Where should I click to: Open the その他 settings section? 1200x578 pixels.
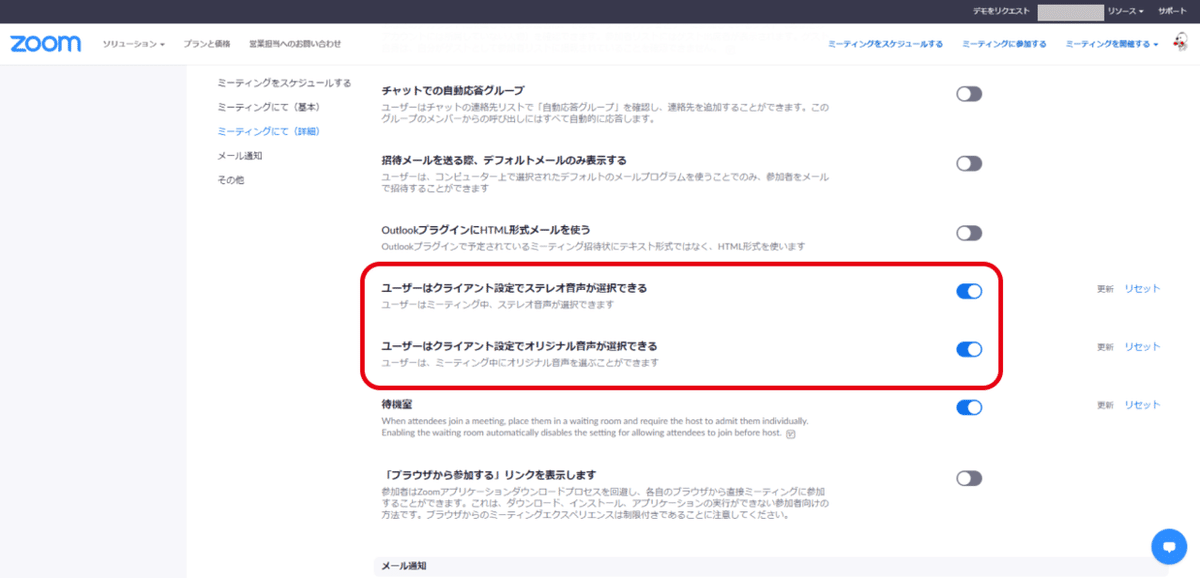pyautogui.click(x=230, y=180)
